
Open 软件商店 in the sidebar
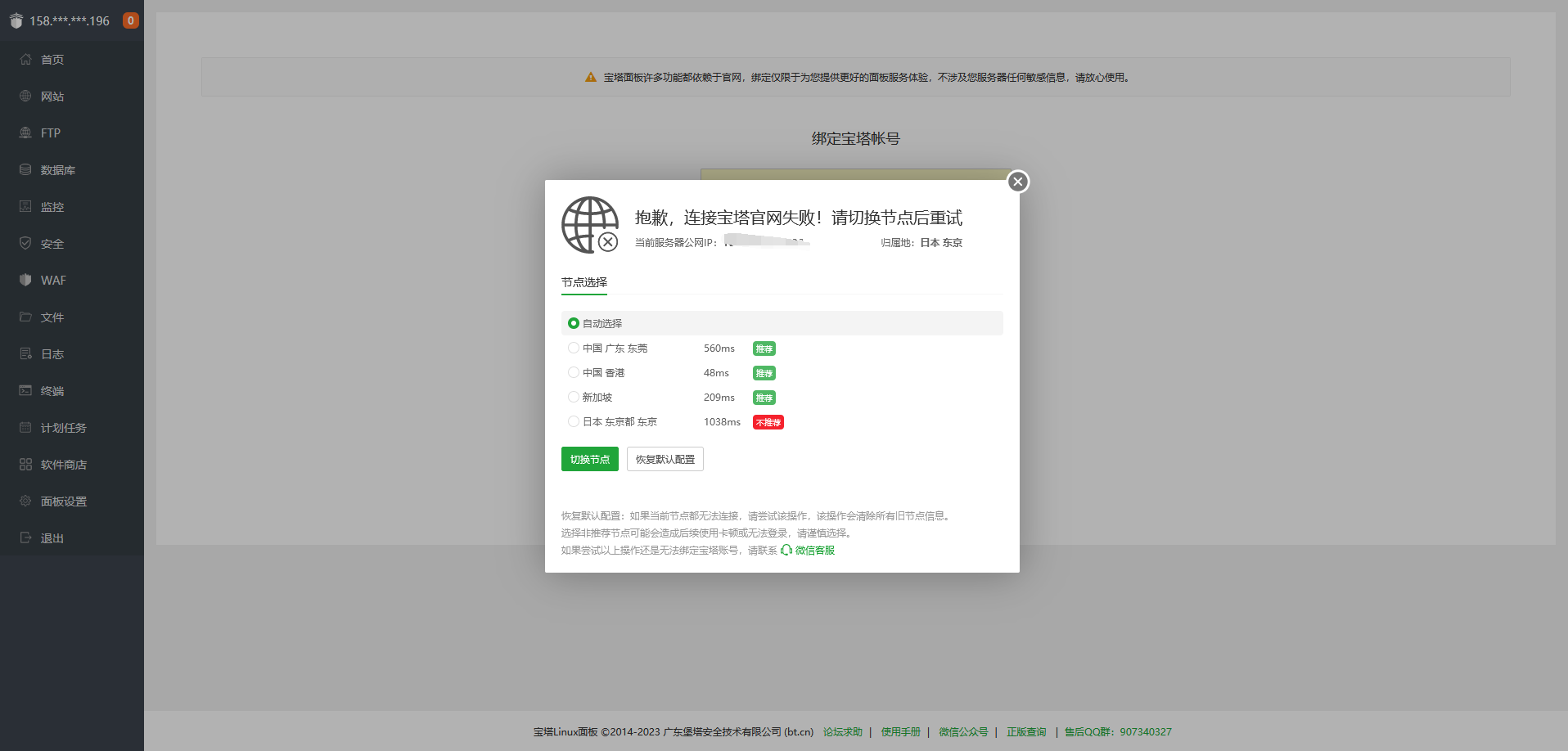[64, 465]
